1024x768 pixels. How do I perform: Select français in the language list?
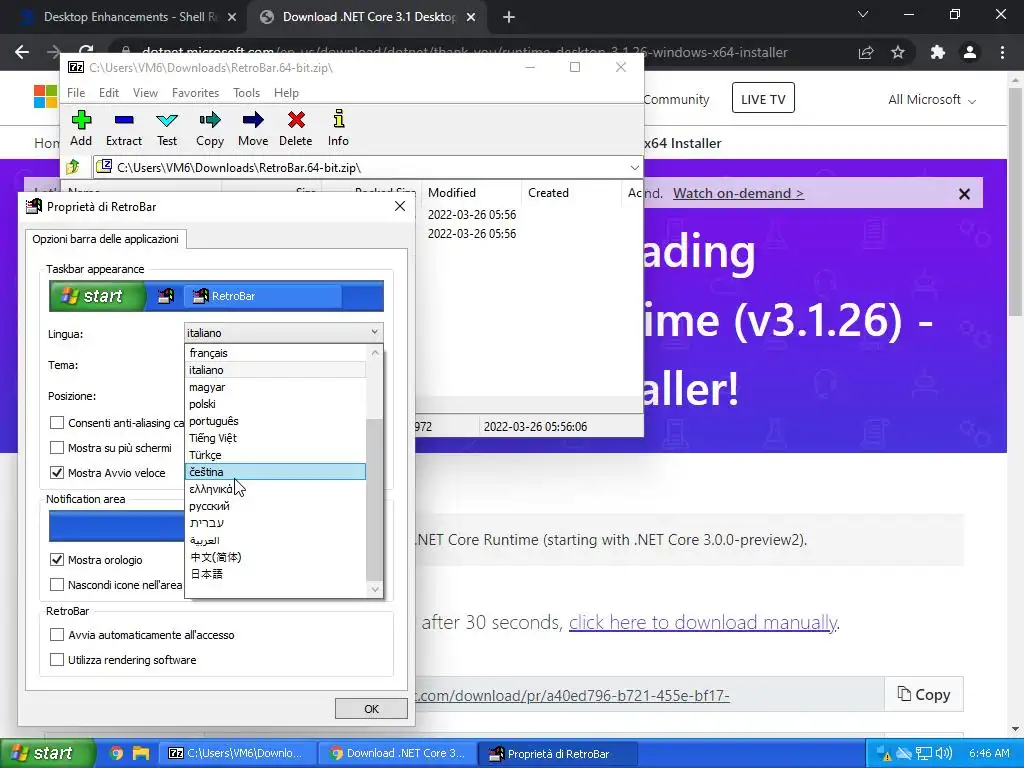click(275, 353)
